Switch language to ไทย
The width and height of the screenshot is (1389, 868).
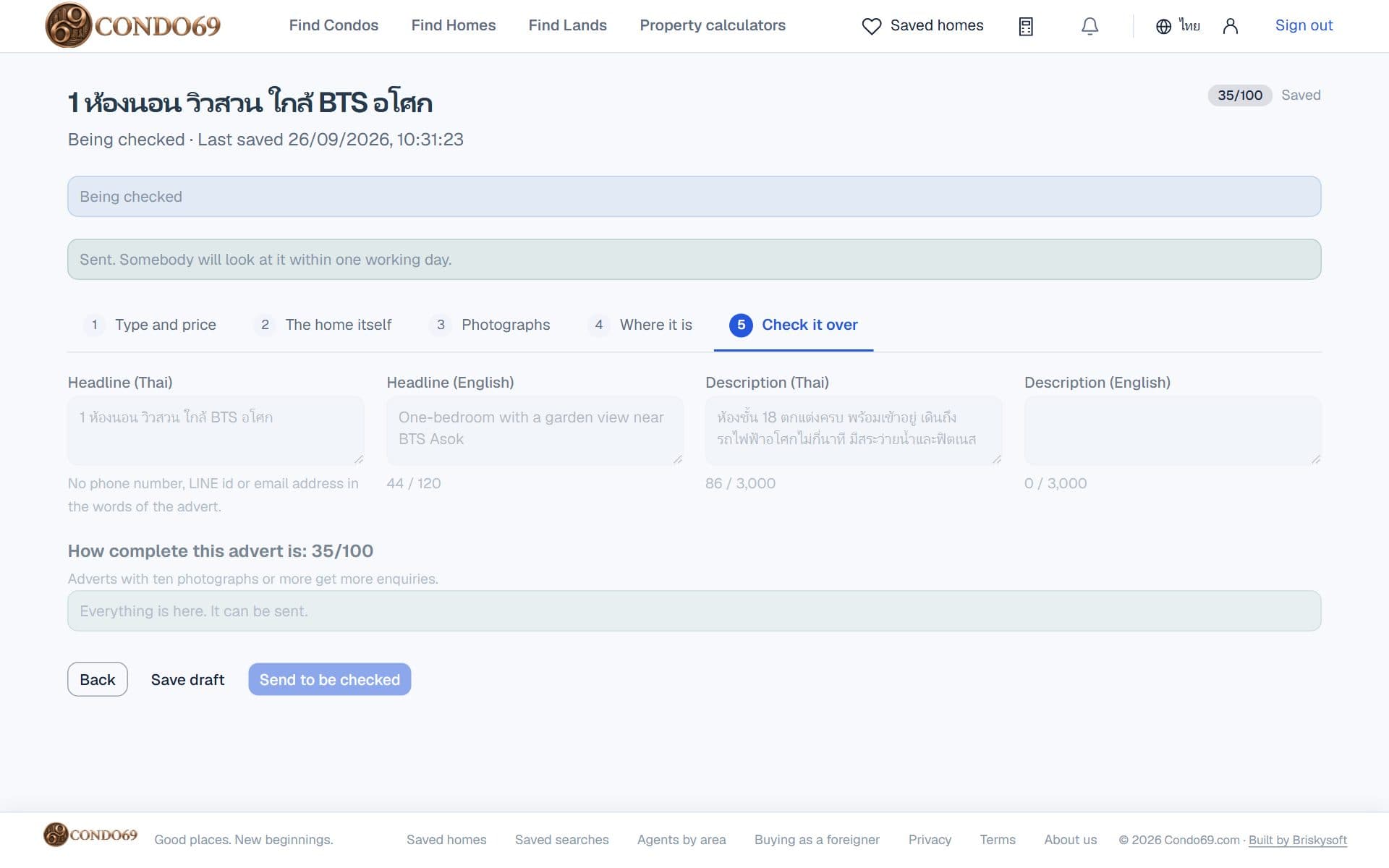1189,26
